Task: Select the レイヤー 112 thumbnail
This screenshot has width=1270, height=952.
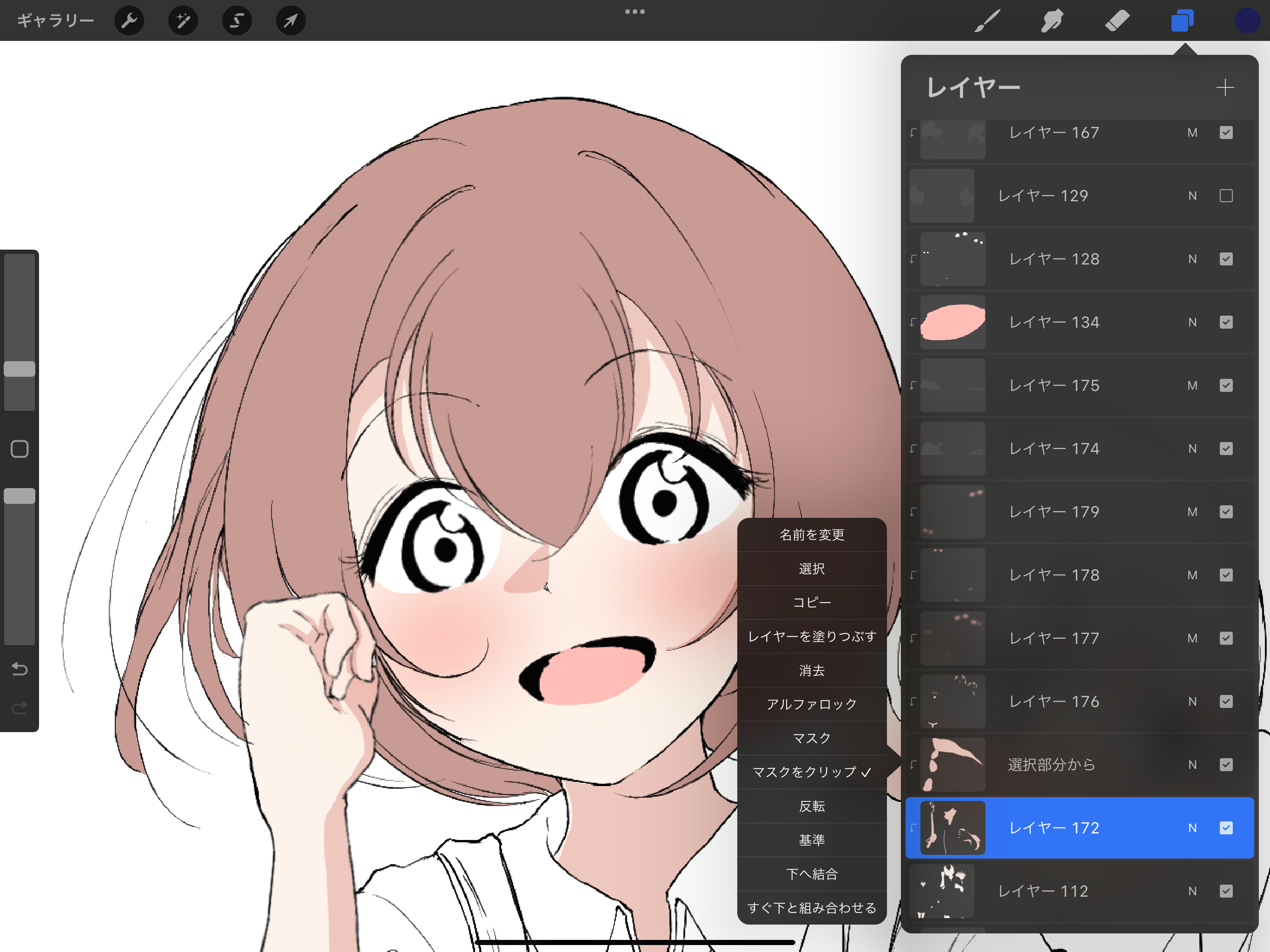Action: point(942,891)
